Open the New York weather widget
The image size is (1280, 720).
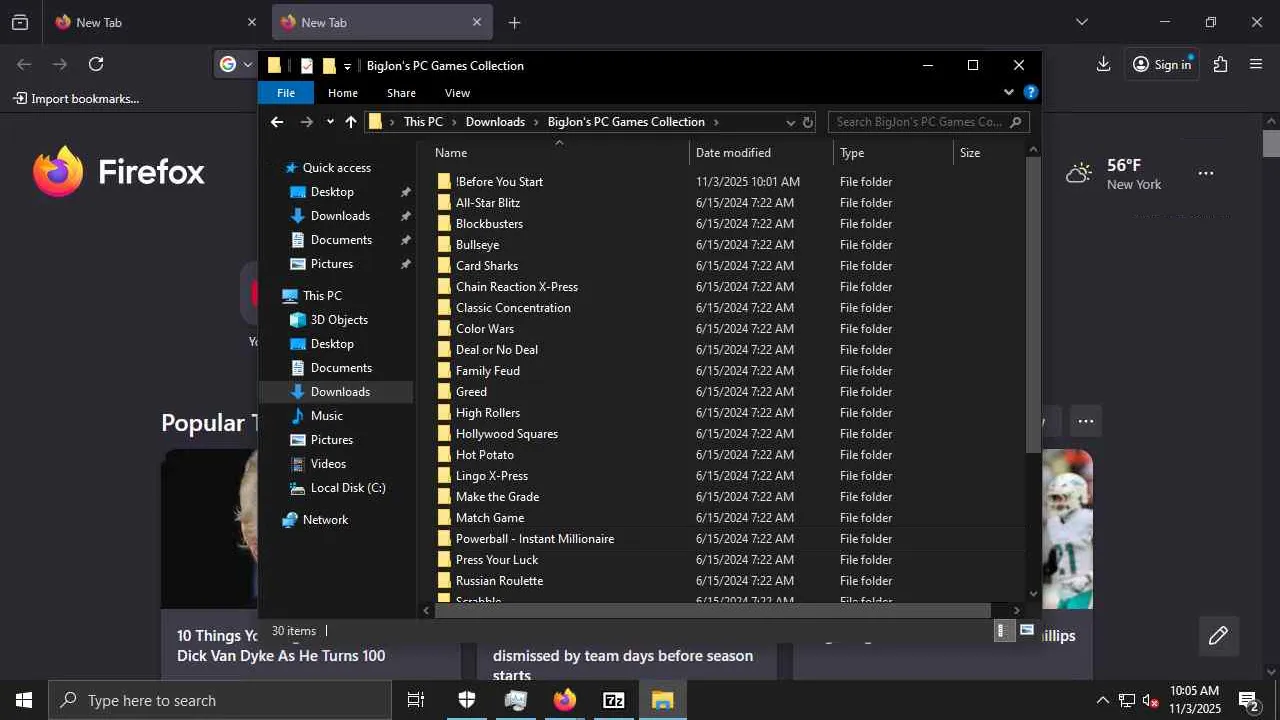[x=1114, y=174]
